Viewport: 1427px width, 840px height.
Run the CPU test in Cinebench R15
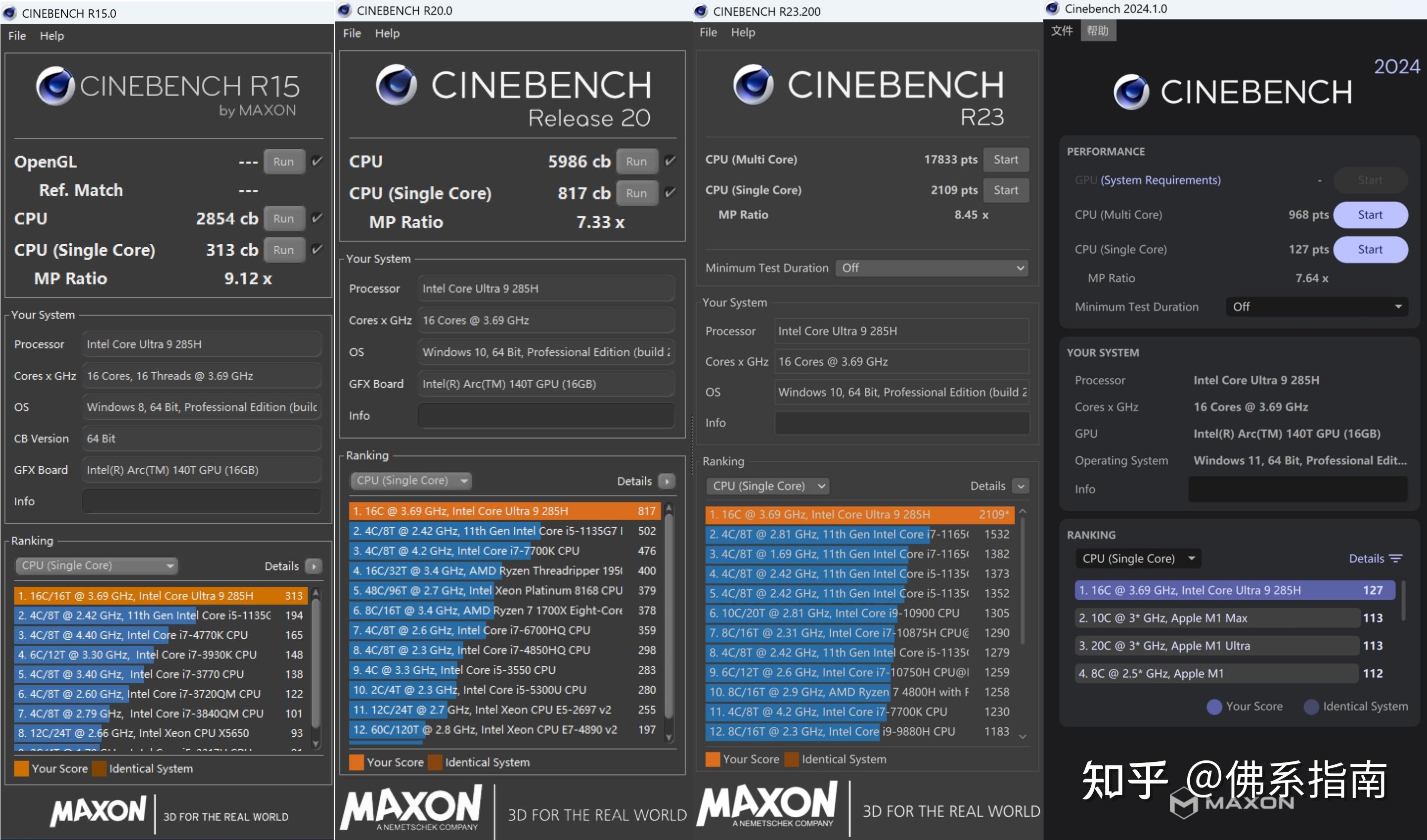coord(284,219)
